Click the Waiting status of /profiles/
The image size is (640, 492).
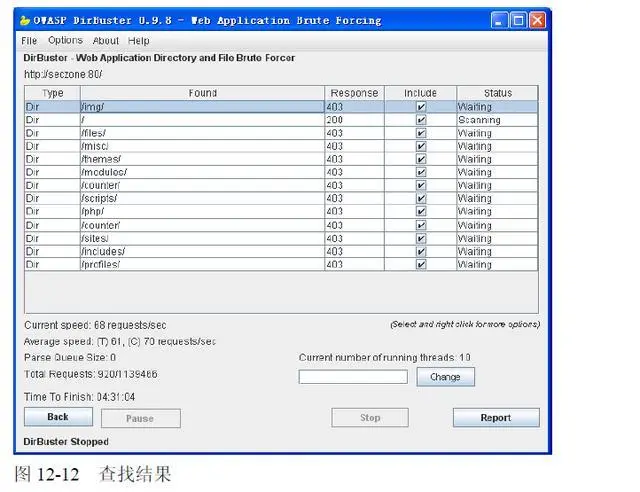(x=498, y=265)
